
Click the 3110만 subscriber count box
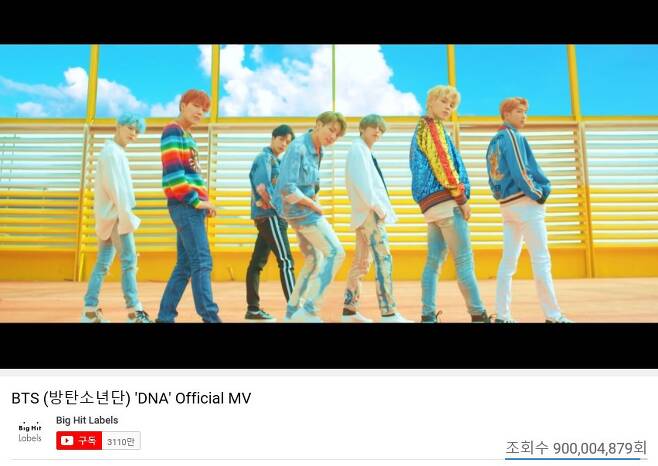pos(121,441)
